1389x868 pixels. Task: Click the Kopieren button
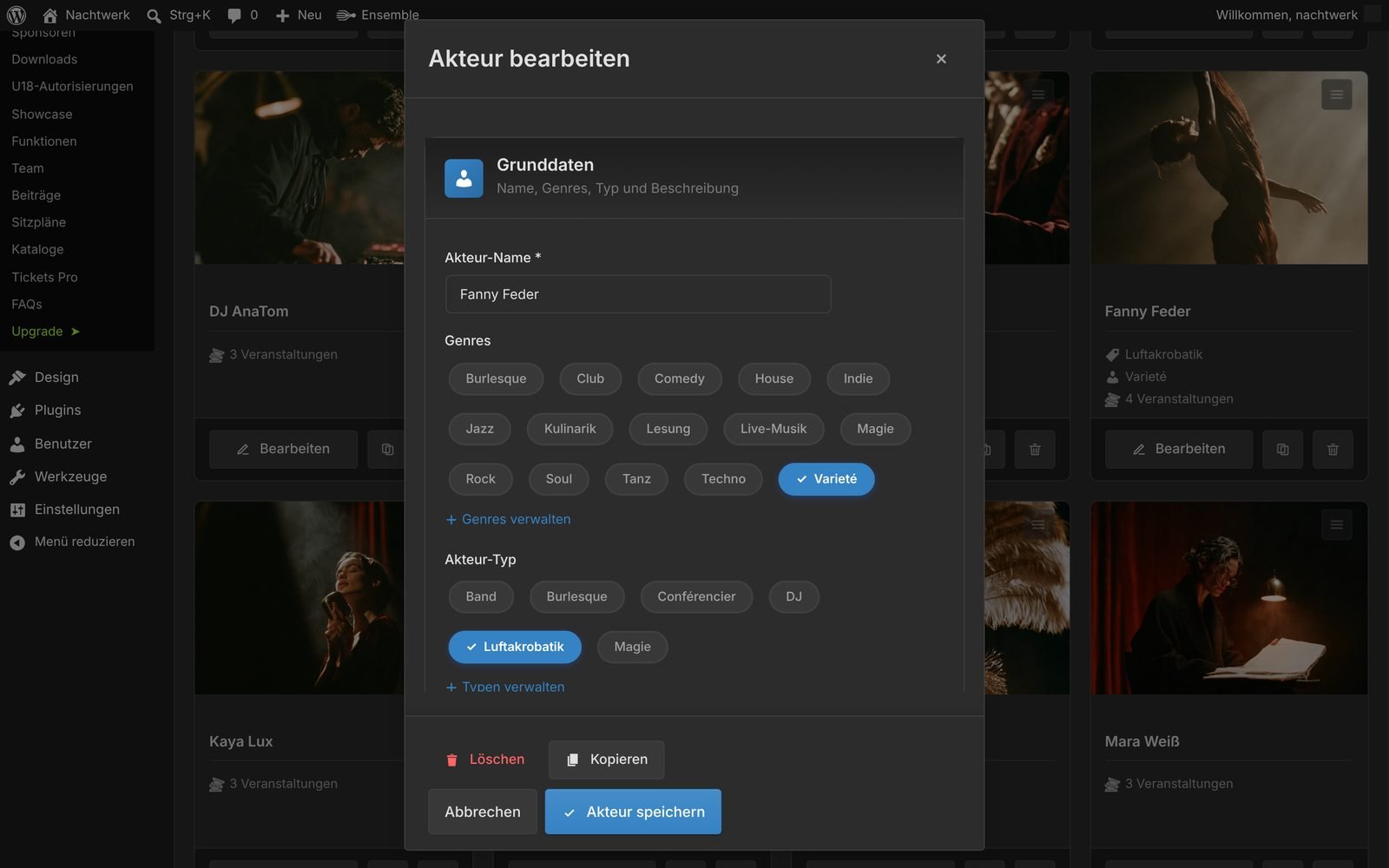point(607,759)
